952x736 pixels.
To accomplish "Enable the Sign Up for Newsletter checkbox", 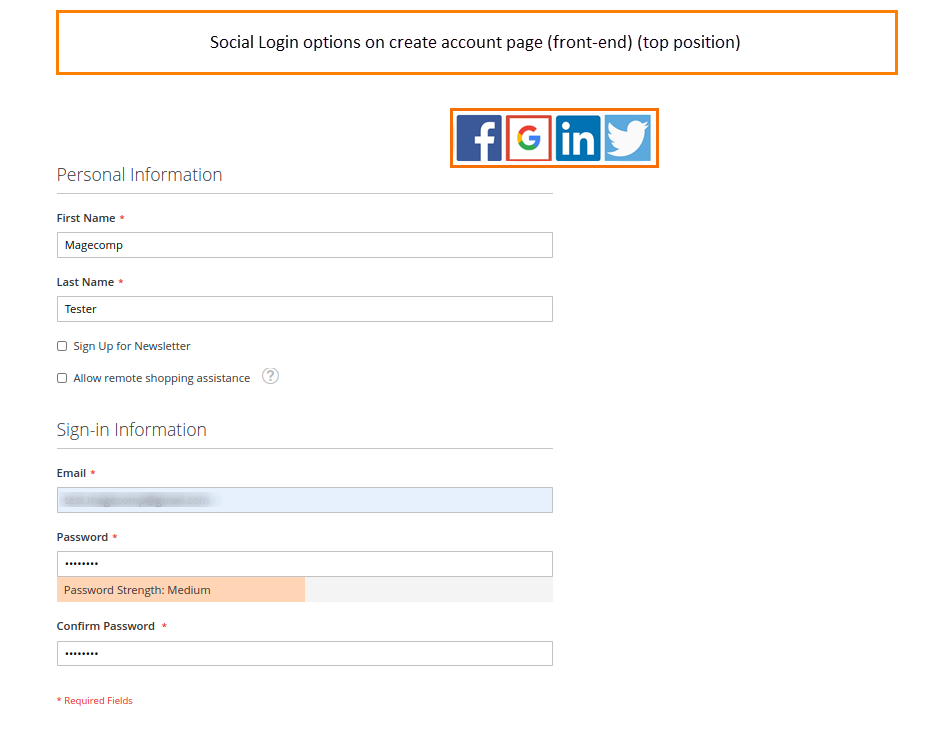I will (x=61, y=346).
